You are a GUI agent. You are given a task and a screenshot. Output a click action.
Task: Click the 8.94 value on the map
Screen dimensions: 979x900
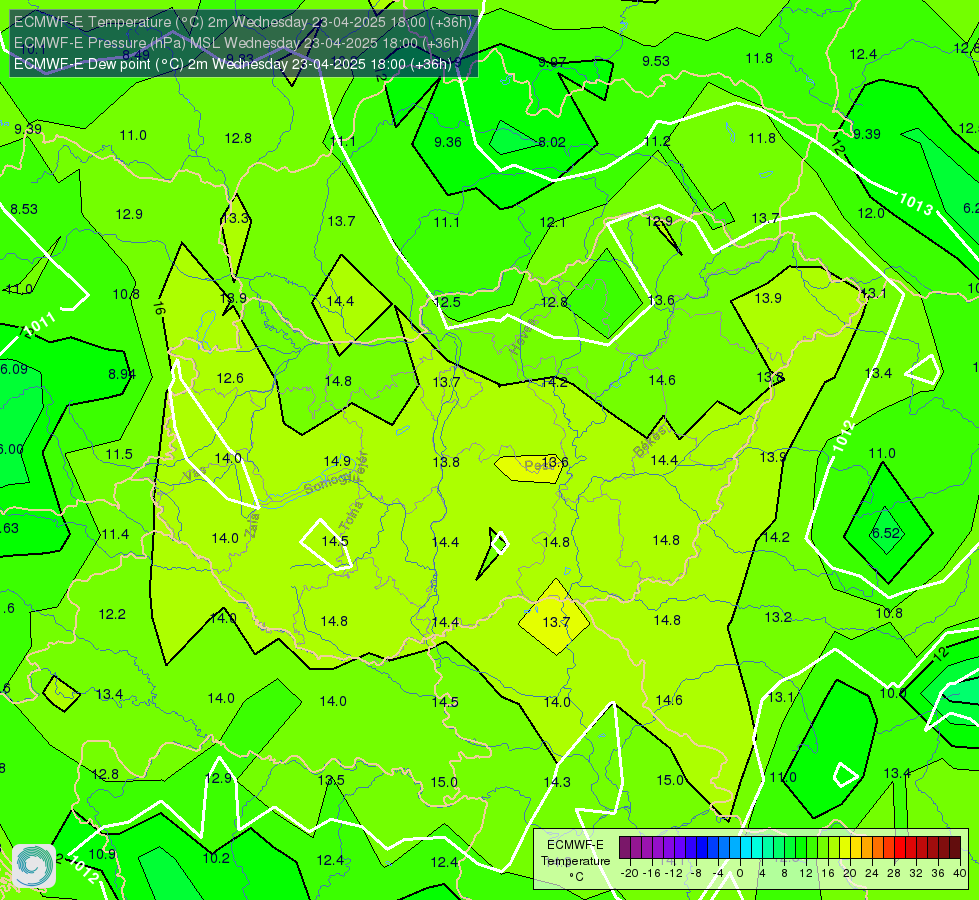122,374
